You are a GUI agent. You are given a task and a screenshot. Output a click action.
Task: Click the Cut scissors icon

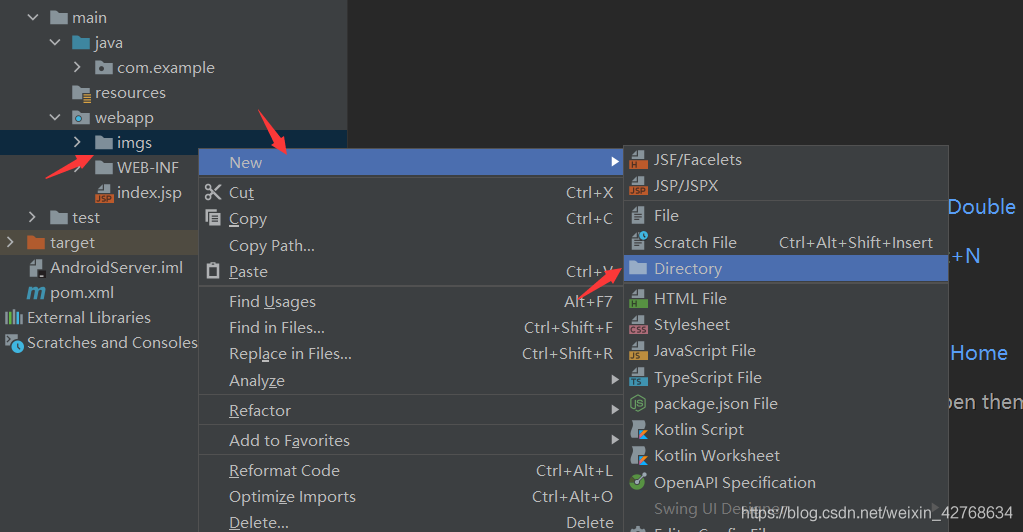tap(213, 193)
